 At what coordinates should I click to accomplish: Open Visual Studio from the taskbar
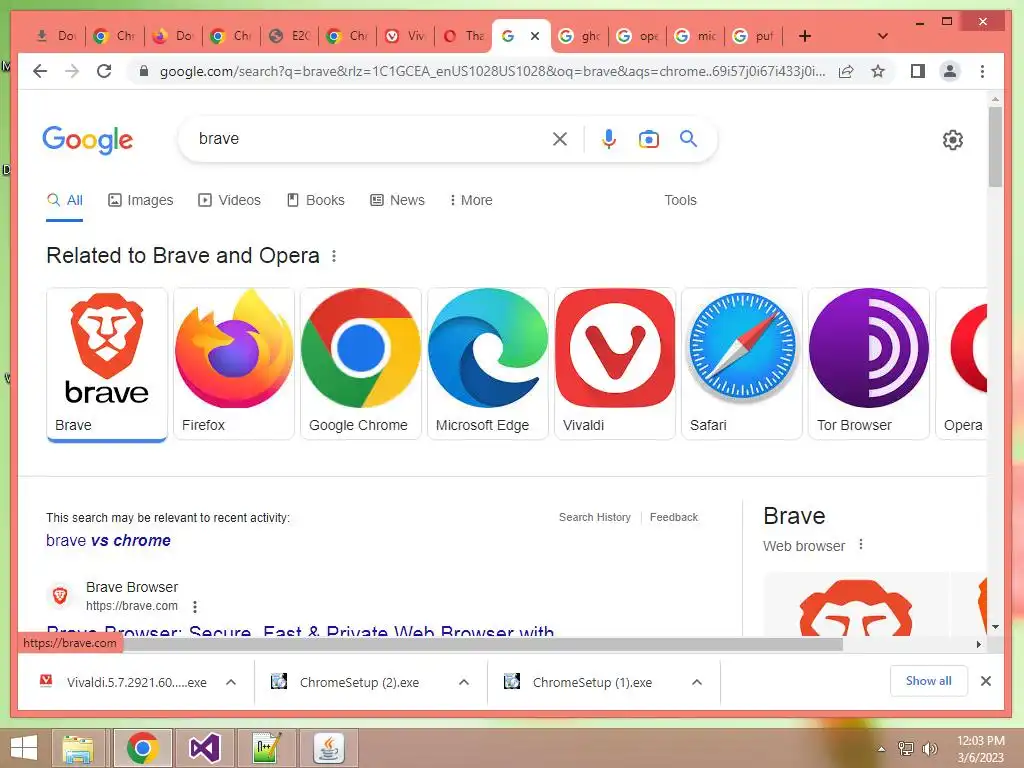(x=204, y=748)
